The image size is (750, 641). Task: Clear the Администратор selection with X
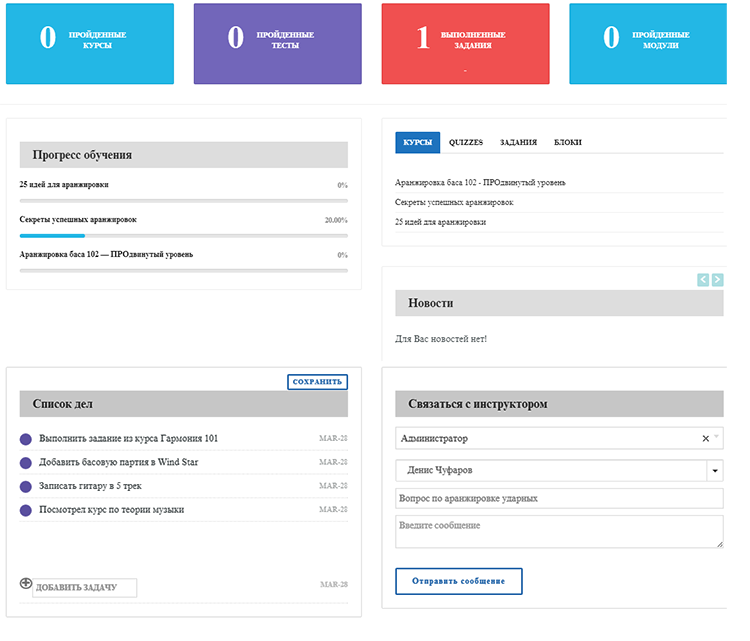[705, 438]
